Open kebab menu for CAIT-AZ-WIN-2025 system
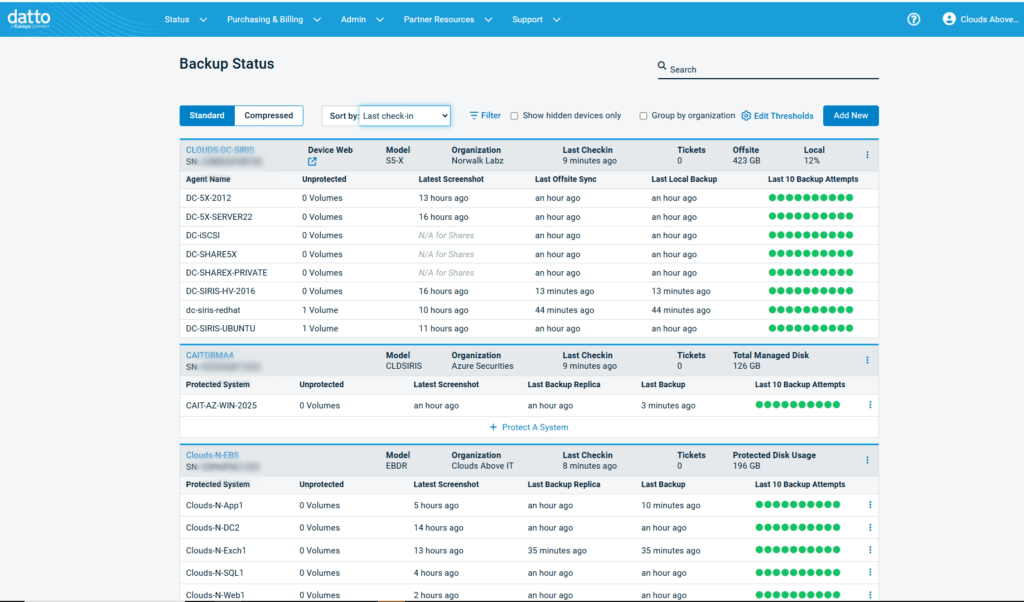Image resolution: width=1024 pixels, height=602 pixels. point(870,405)
